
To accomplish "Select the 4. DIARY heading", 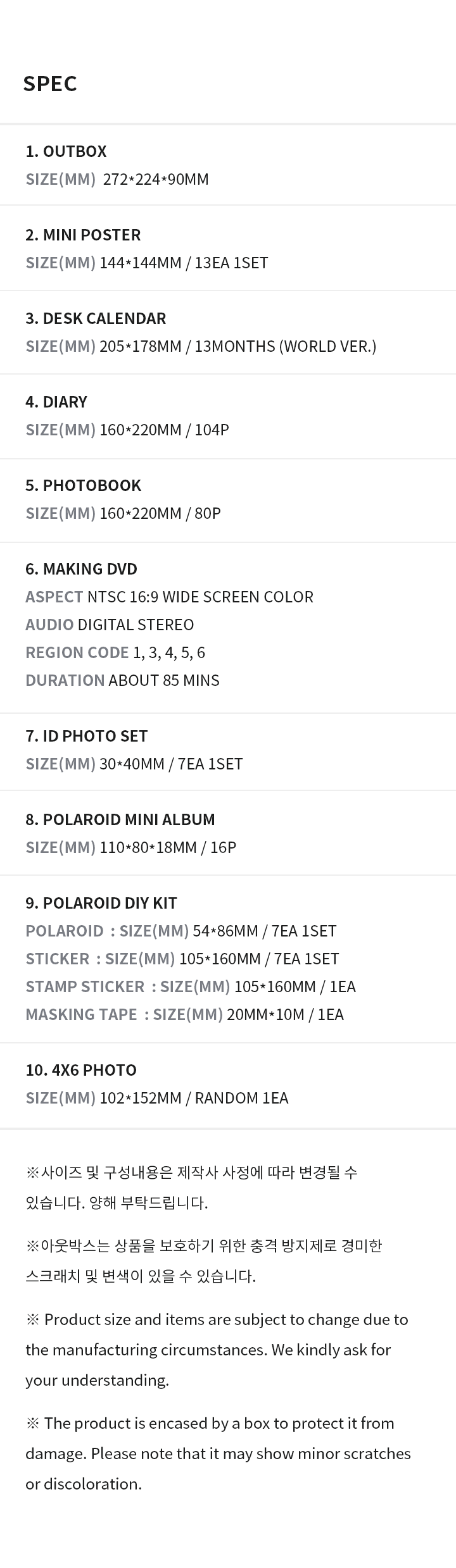I will point(56,402).
